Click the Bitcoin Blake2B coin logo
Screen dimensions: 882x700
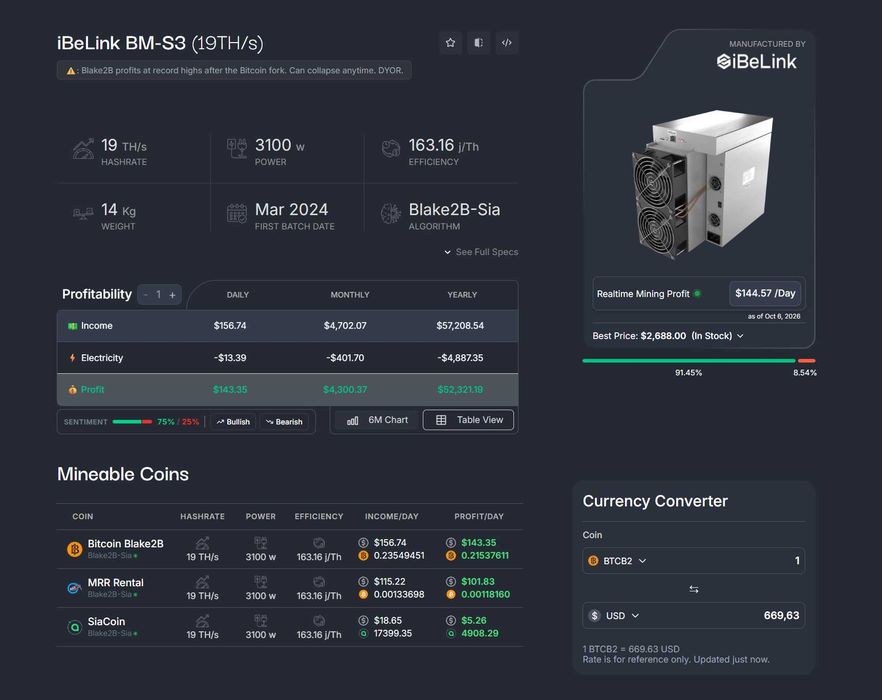tap(74, 549)
